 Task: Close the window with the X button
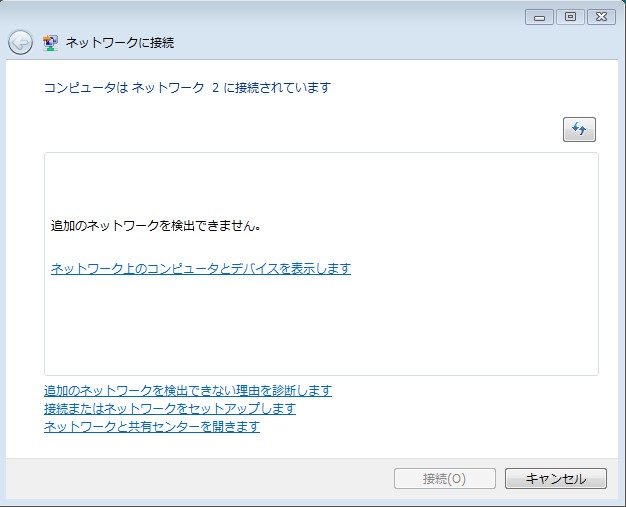(602, 17)
